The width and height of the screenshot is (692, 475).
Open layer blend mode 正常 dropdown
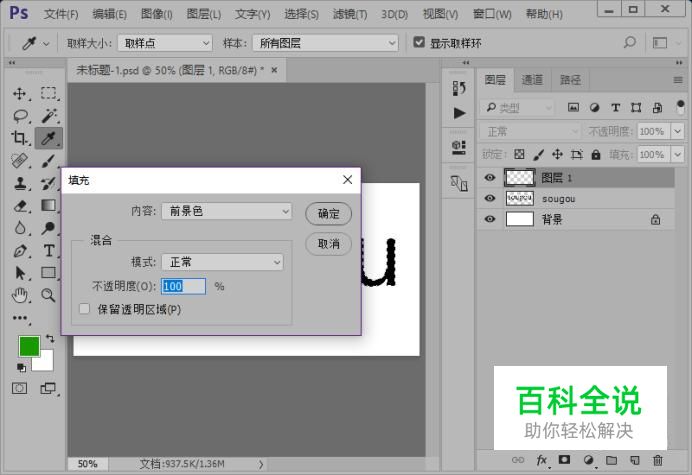point(530,132)
